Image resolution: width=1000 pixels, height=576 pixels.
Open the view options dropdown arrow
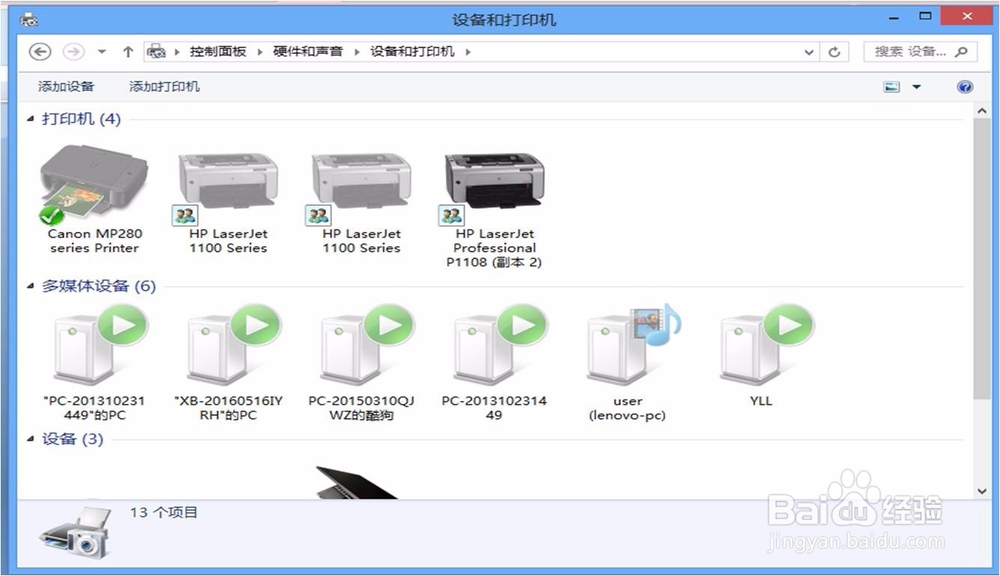[916, 87]
